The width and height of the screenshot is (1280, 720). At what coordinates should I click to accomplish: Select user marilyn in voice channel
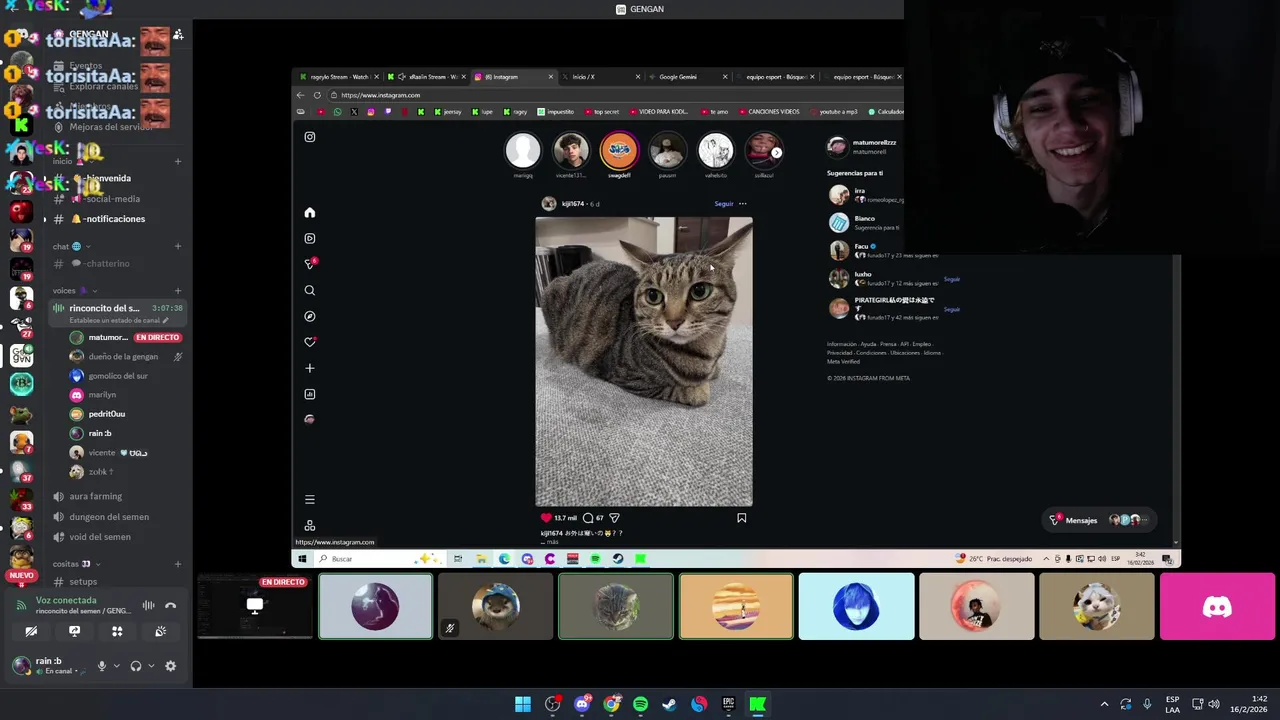(x=125, y=395)
